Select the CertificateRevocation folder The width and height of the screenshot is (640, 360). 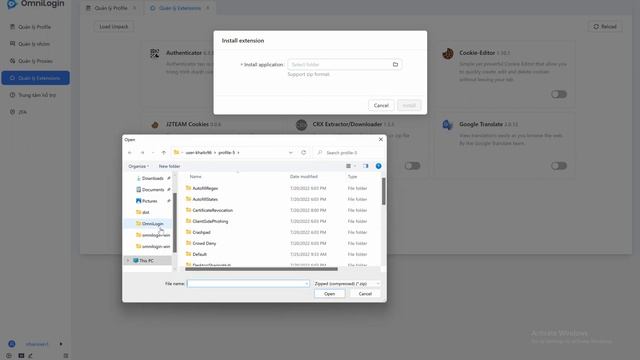(x=212, y=210)
